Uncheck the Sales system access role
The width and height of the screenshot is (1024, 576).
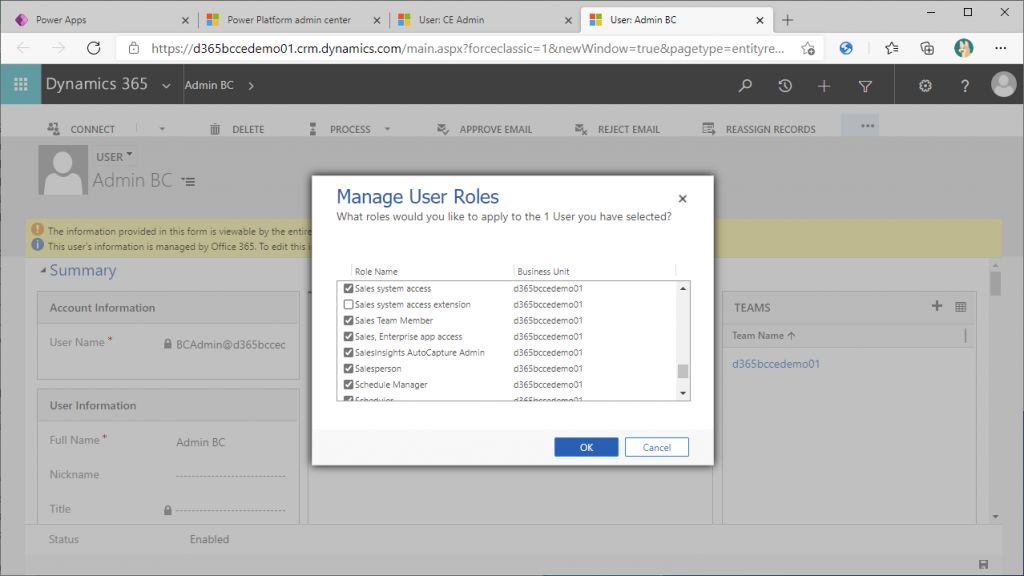[x=348, y=288]
